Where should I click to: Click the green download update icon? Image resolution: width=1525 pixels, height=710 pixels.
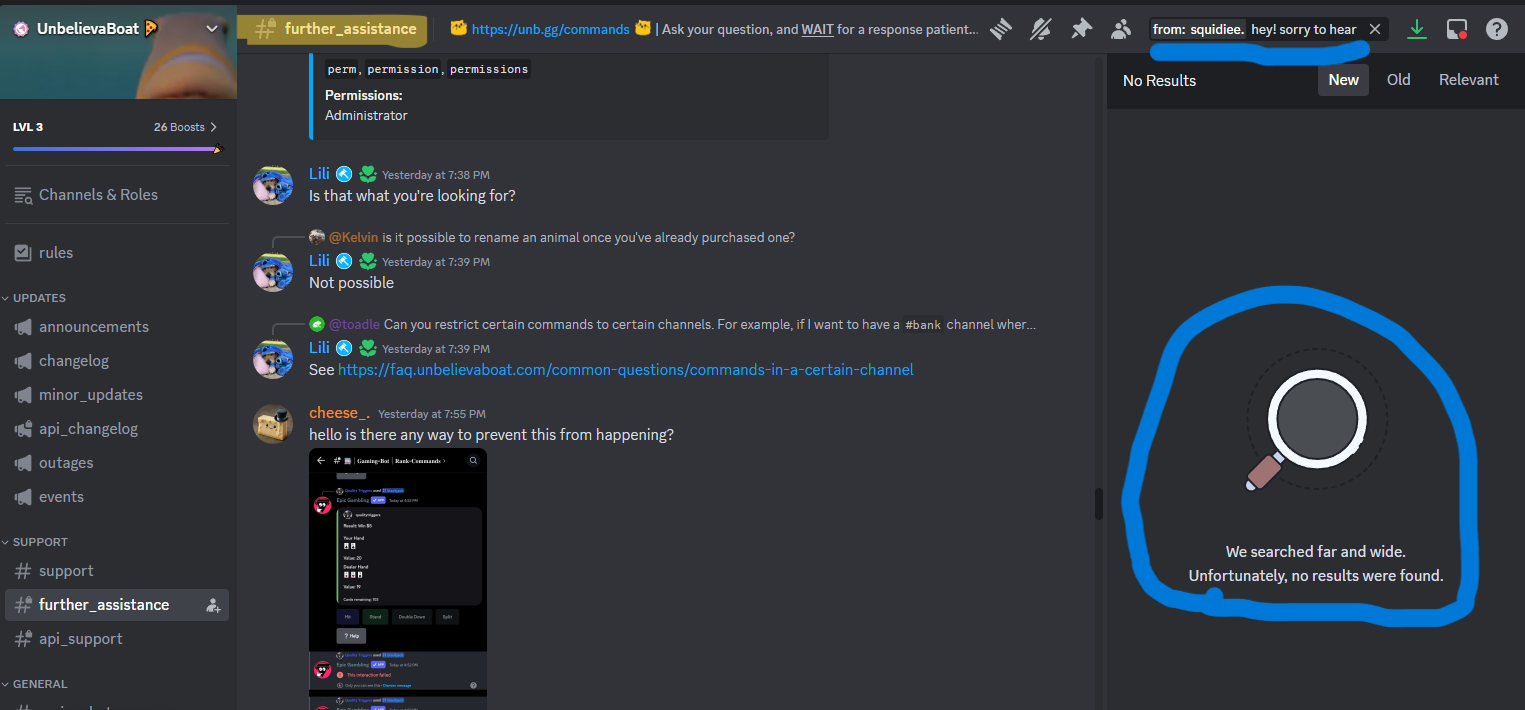(x=1416, y=29)
